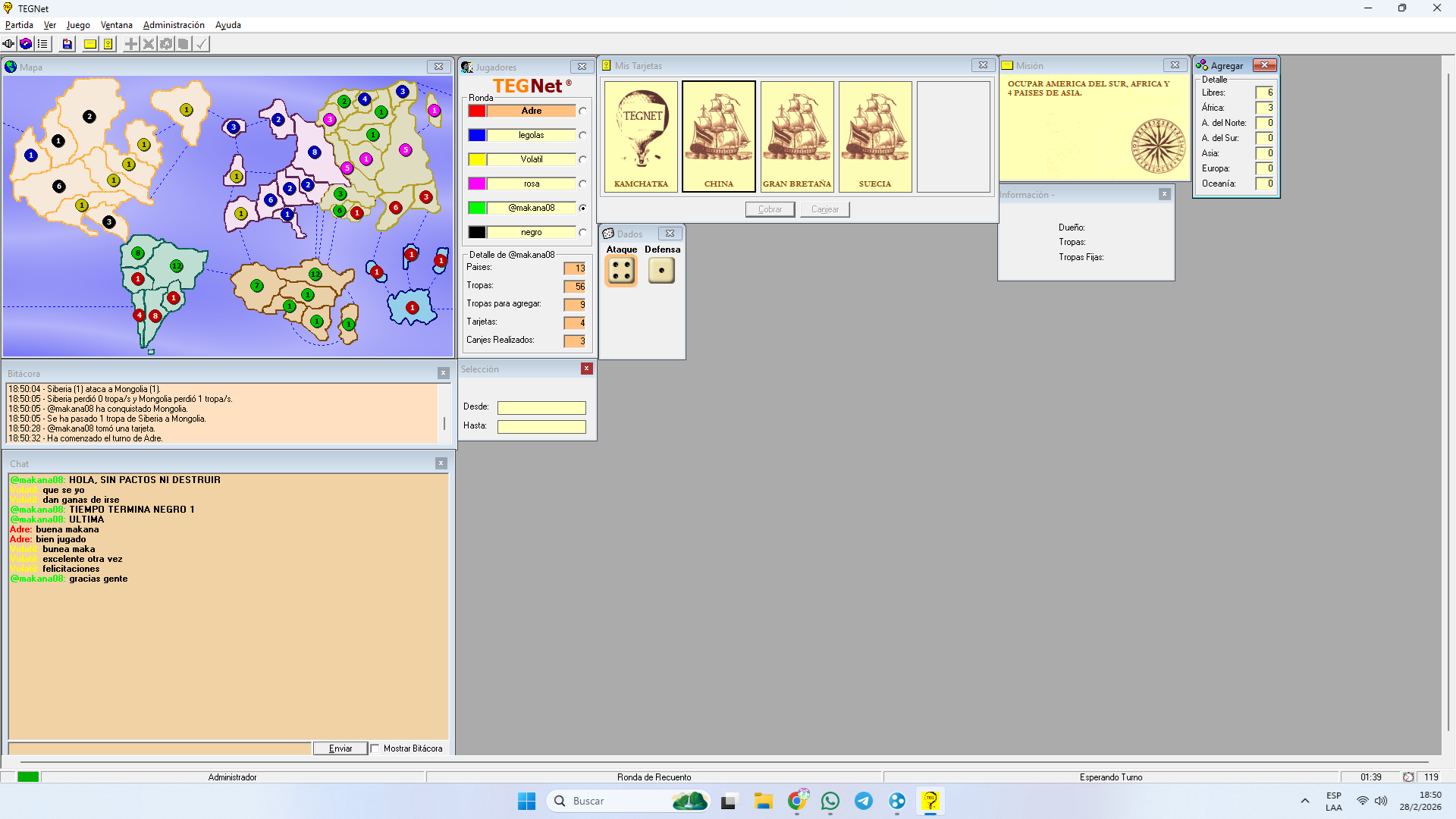Open Telegram from the taskbar
Image resolution: width=1456 pixels, height=819 pixels.
click(864, 801)
